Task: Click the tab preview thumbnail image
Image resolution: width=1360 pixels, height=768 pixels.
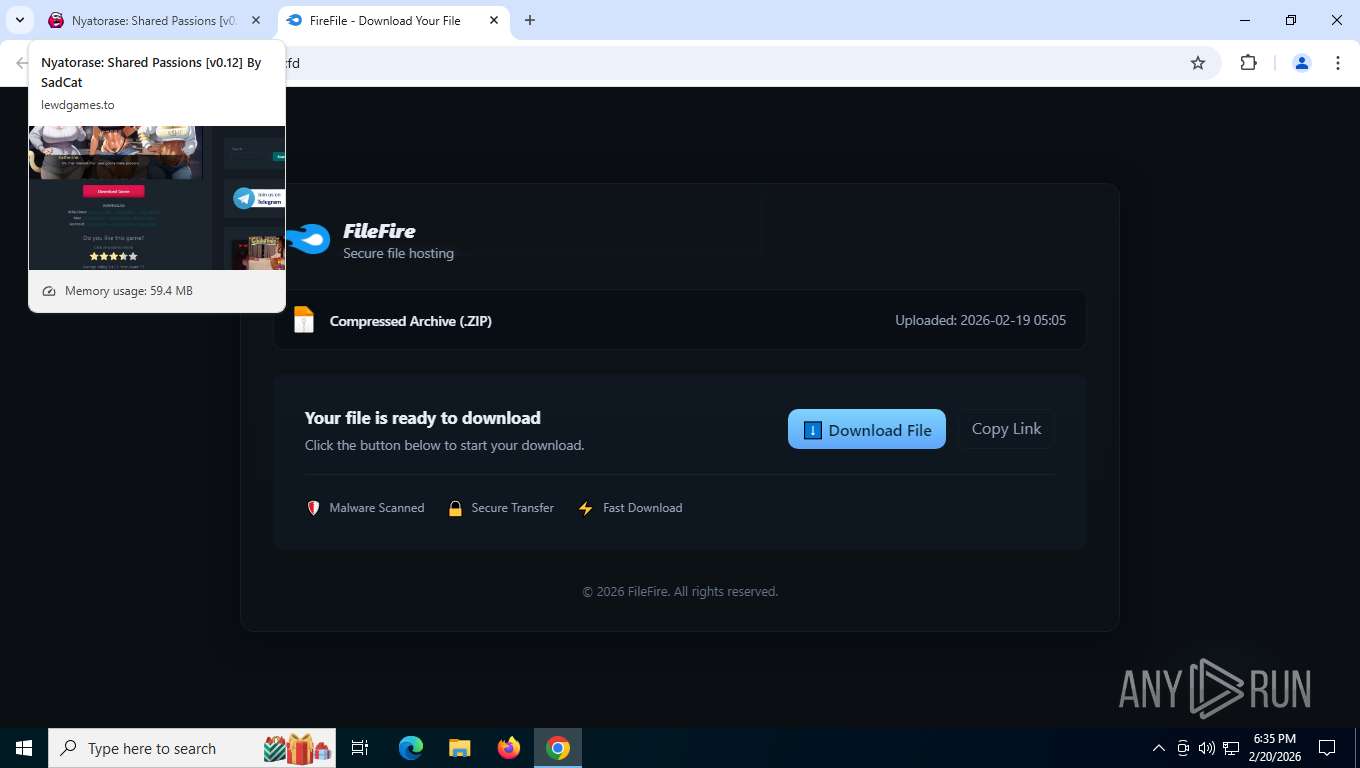Action: pos(157,198)
